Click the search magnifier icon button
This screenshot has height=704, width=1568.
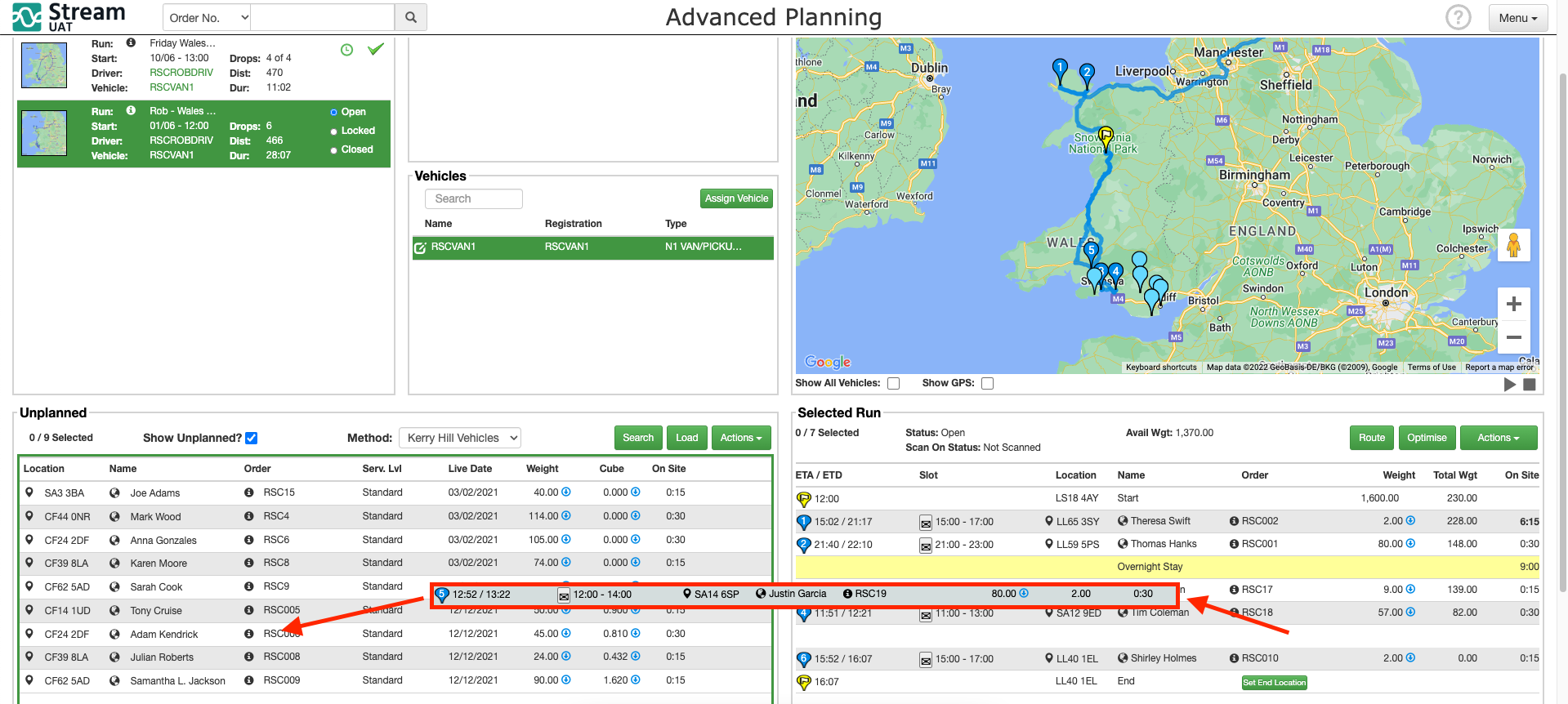click(x=411, y=17)
